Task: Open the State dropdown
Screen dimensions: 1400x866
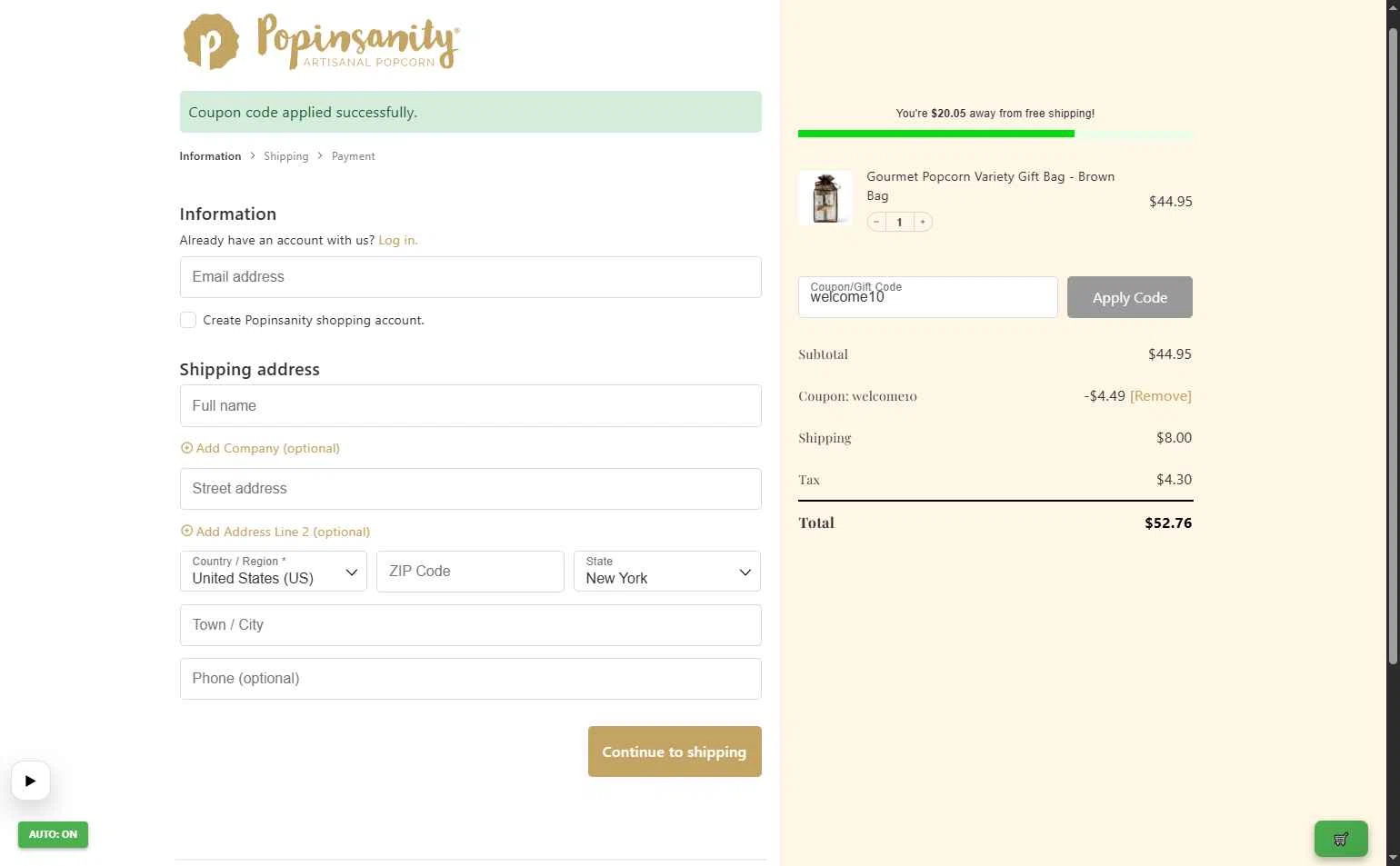Action: [x=667, y=572]
